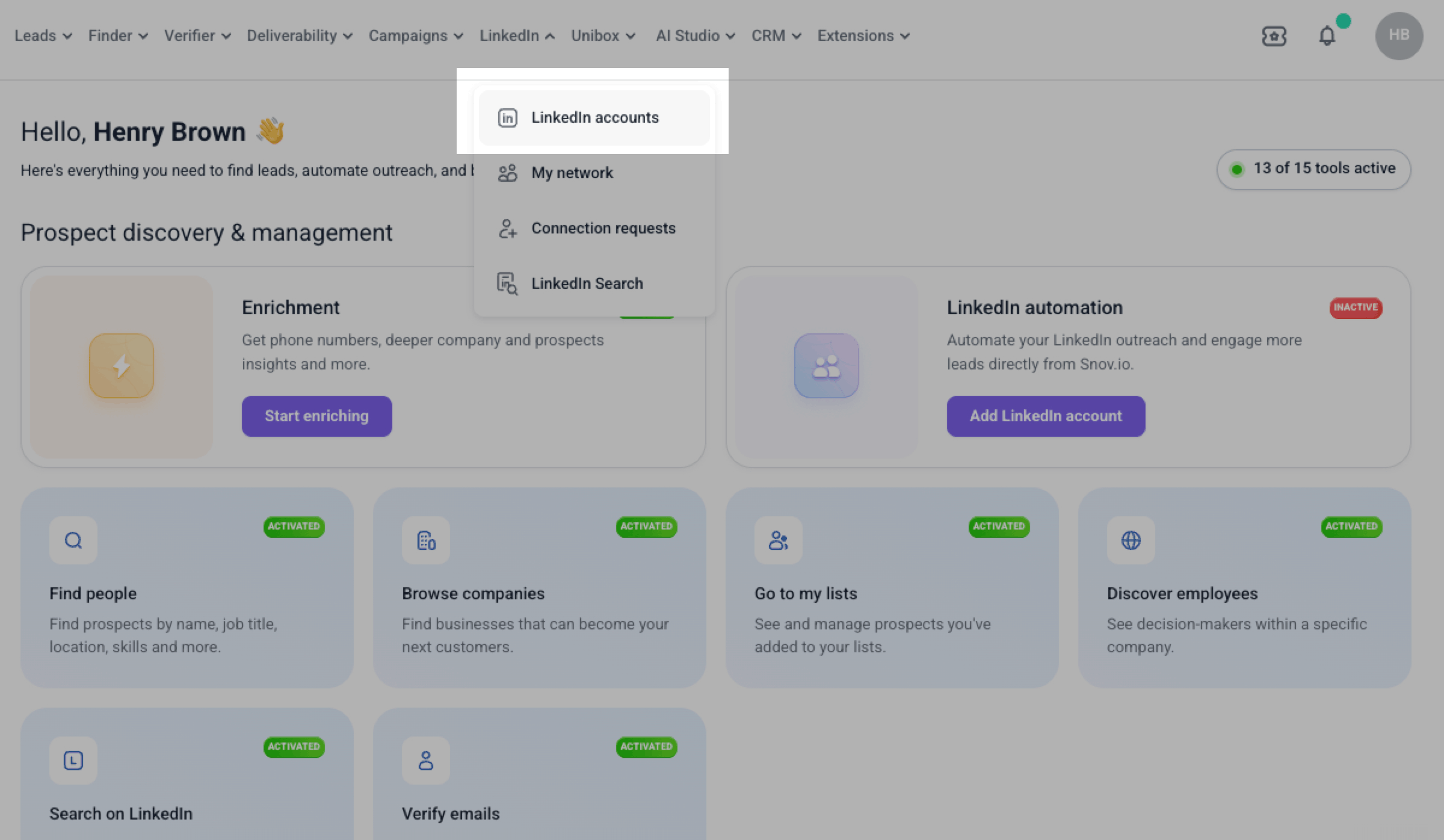Click the LinkedIn automation description text
The image size is (1444, 840).
pyautogui.click(x=1125, y=352)
